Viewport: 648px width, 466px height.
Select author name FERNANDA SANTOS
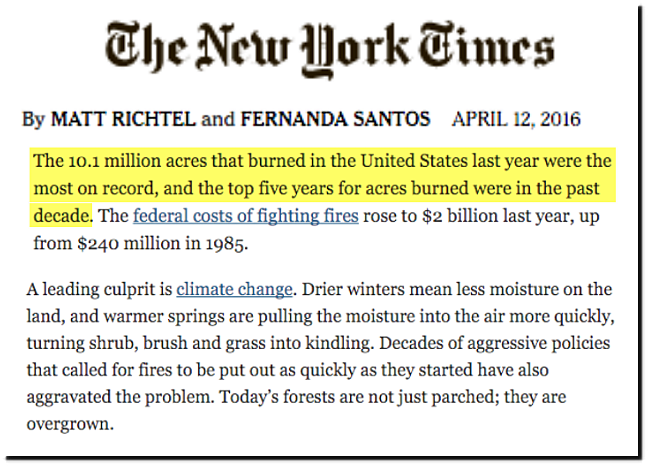336,119
